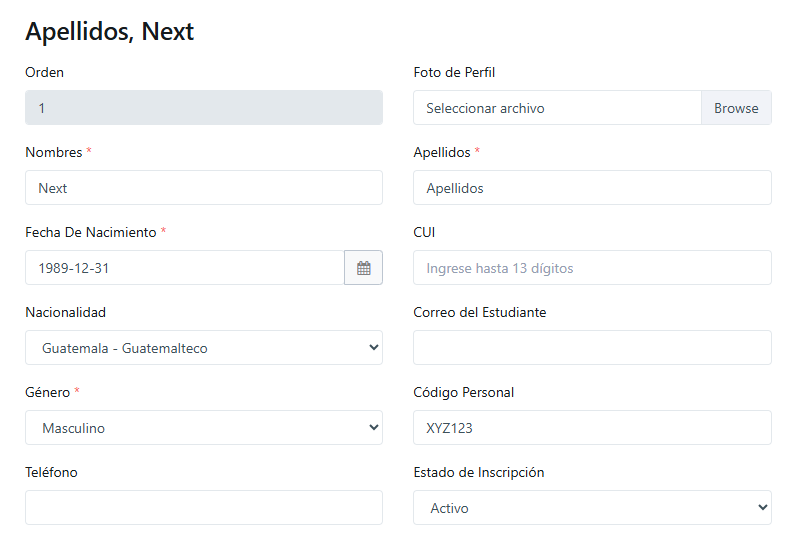Screen dimensions: 788x535
Task: Click the Fecha De Nacimiento date field
Action: tap(184, 268)
